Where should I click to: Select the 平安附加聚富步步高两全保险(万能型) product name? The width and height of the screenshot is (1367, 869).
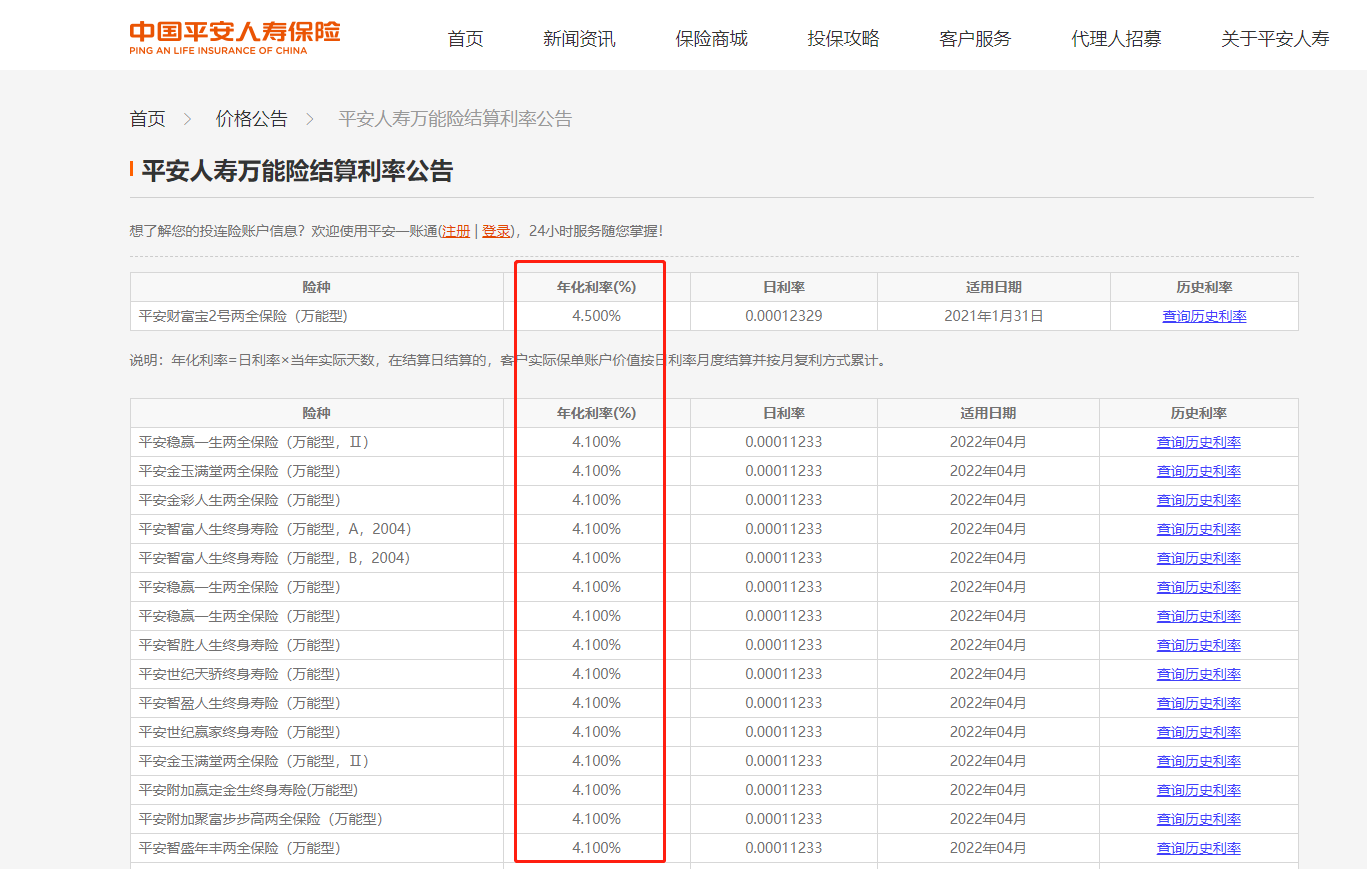pos(261,819)
